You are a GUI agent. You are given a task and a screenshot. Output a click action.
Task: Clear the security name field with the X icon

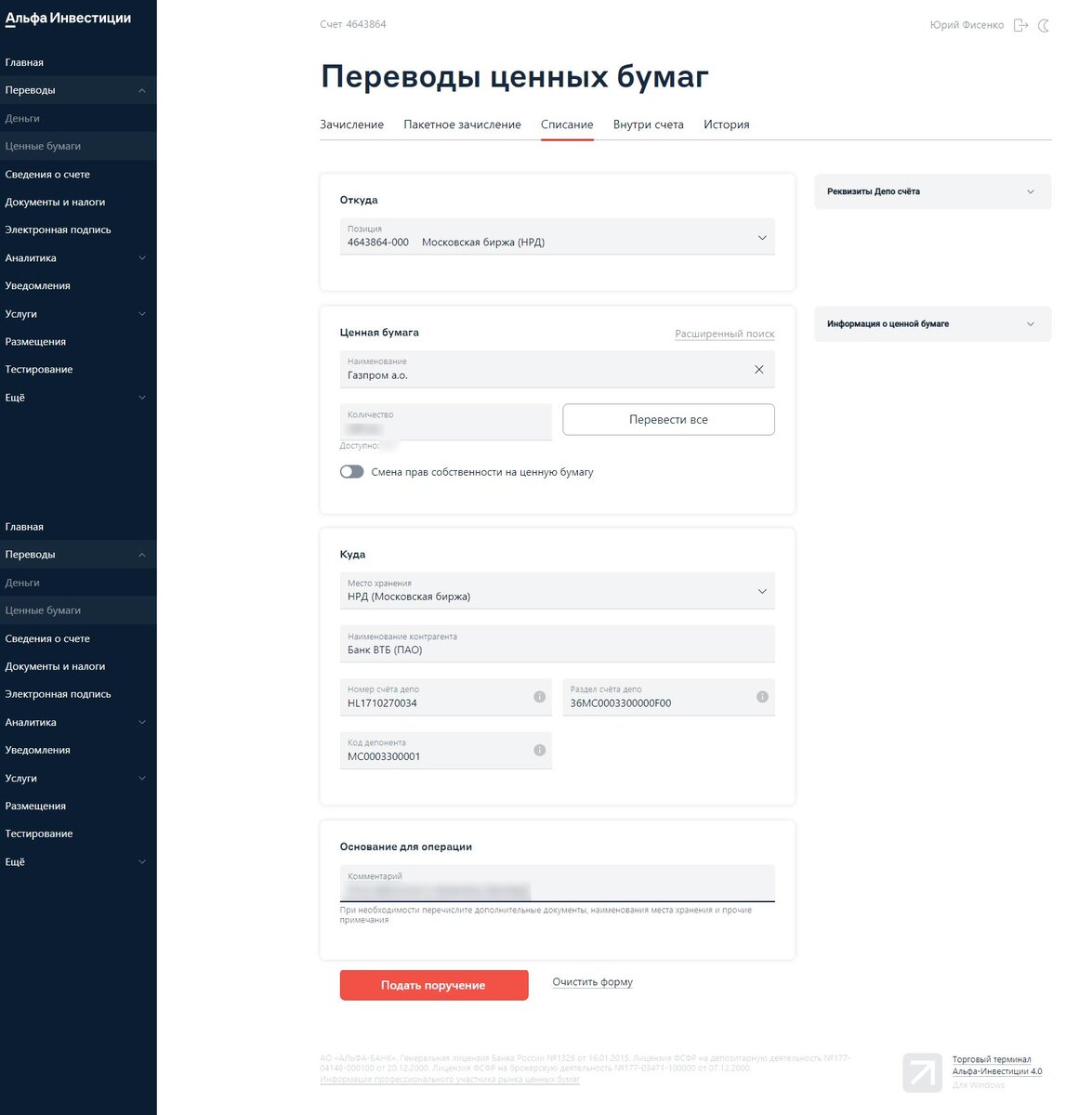pyautogui.click(x=759, y=369)
